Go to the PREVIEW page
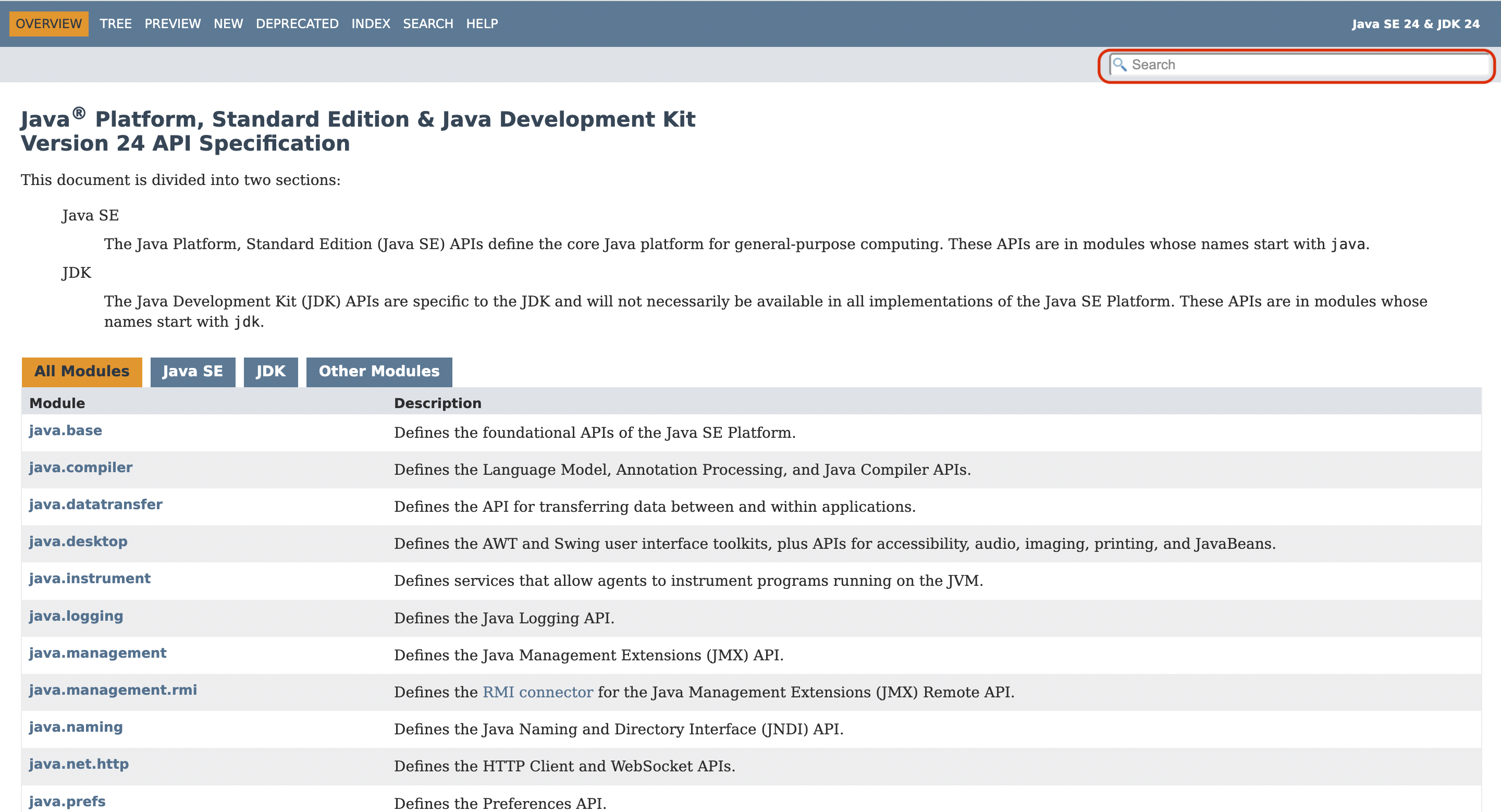Image resolution: width=1501 pixels, height=812 pixels. tap(173, 24)
